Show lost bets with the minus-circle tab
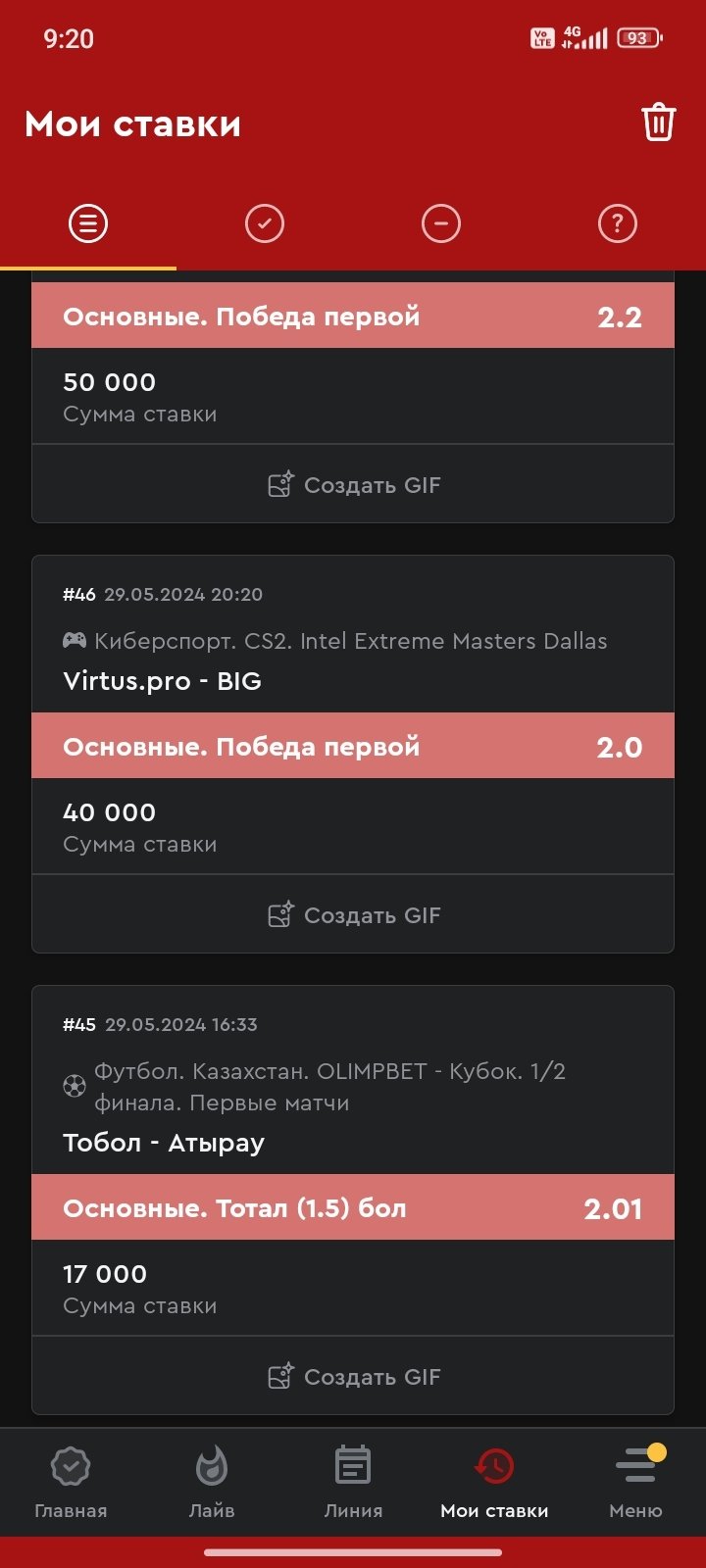706x1568 pixels. pyautogui.click(x=441, y=223)
